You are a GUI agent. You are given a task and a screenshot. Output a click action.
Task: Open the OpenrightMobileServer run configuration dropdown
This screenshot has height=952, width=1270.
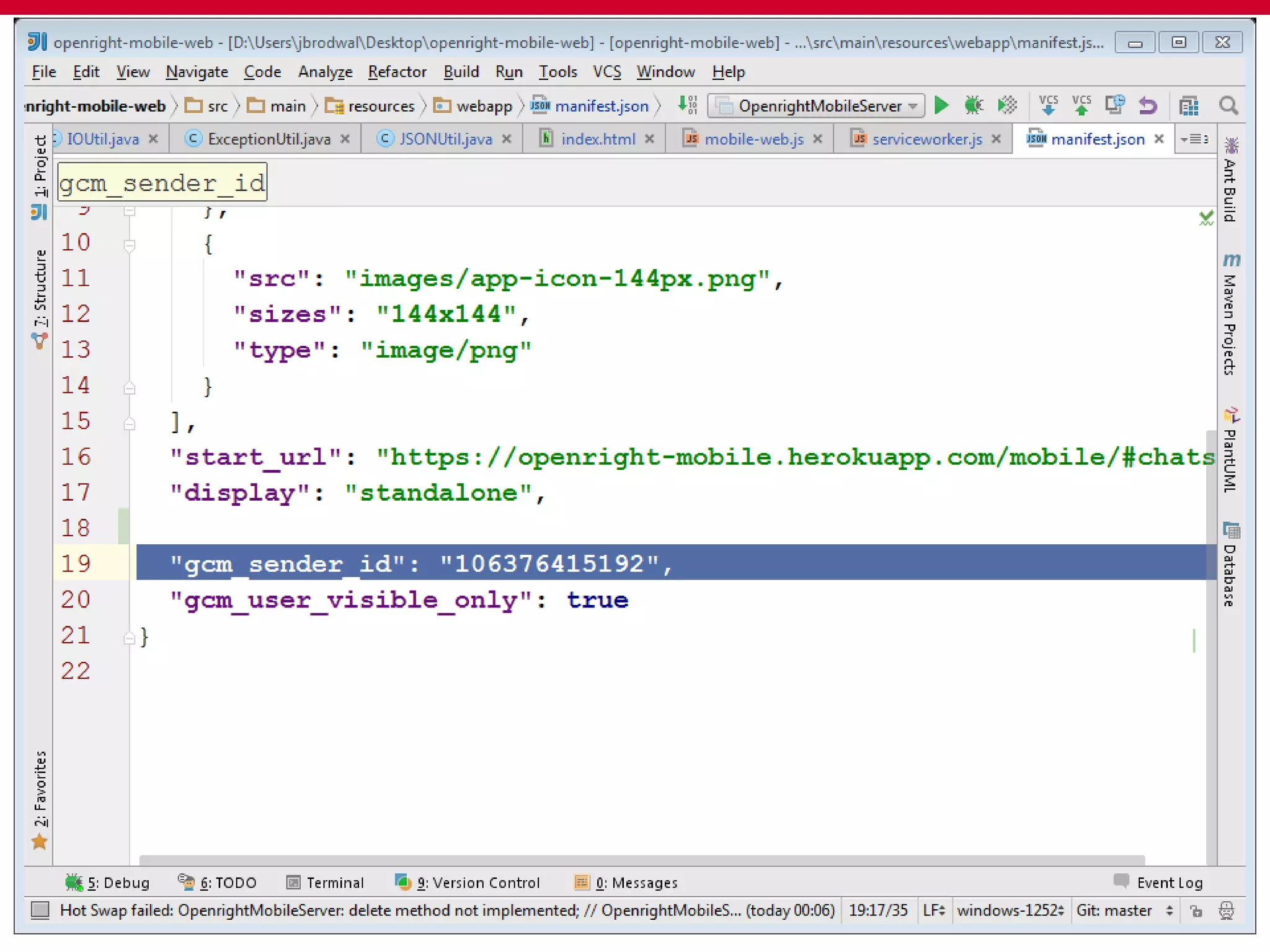816,106
